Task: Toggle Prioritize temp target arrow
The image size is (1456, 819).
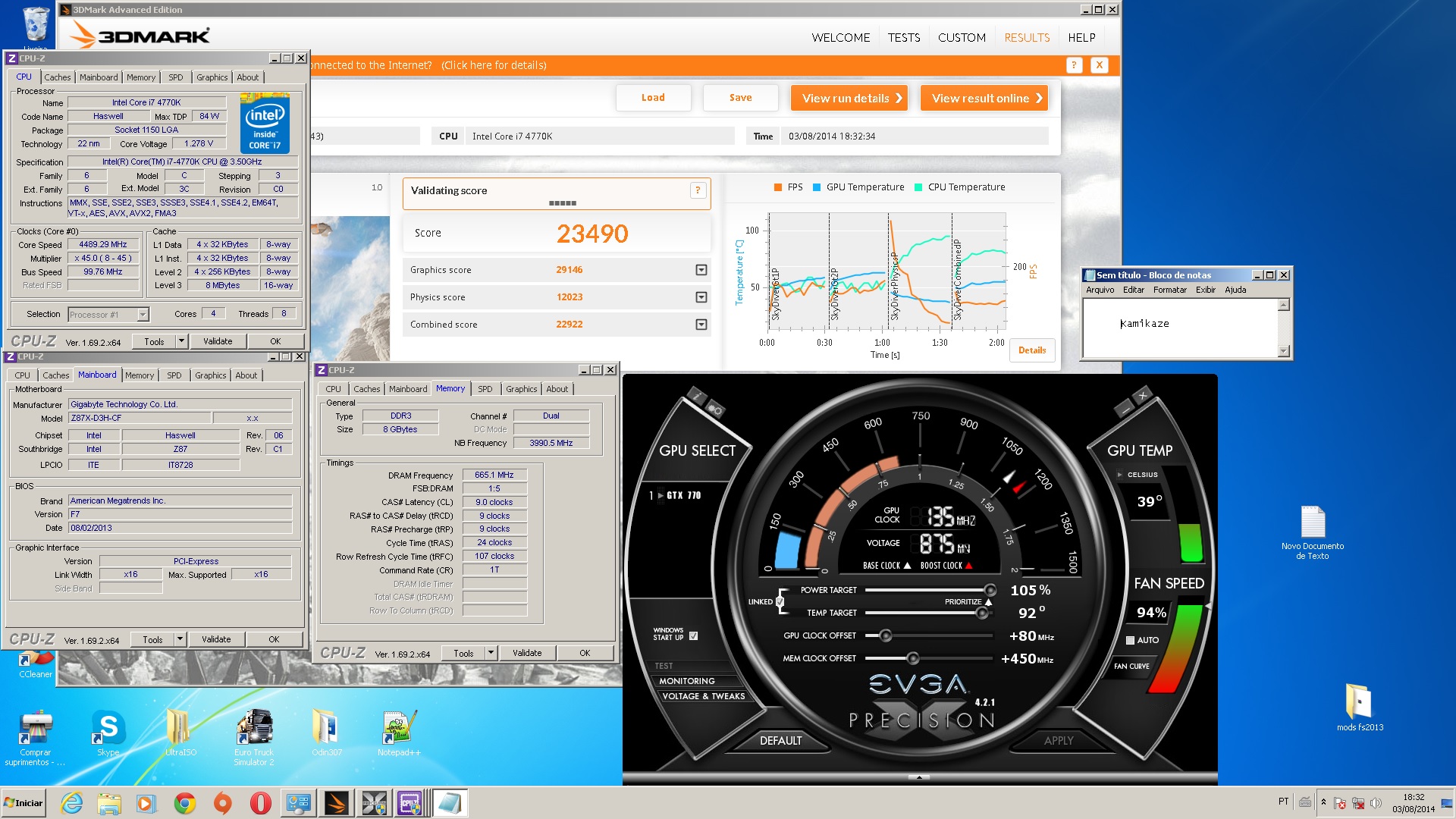Action: coord(988,602)
